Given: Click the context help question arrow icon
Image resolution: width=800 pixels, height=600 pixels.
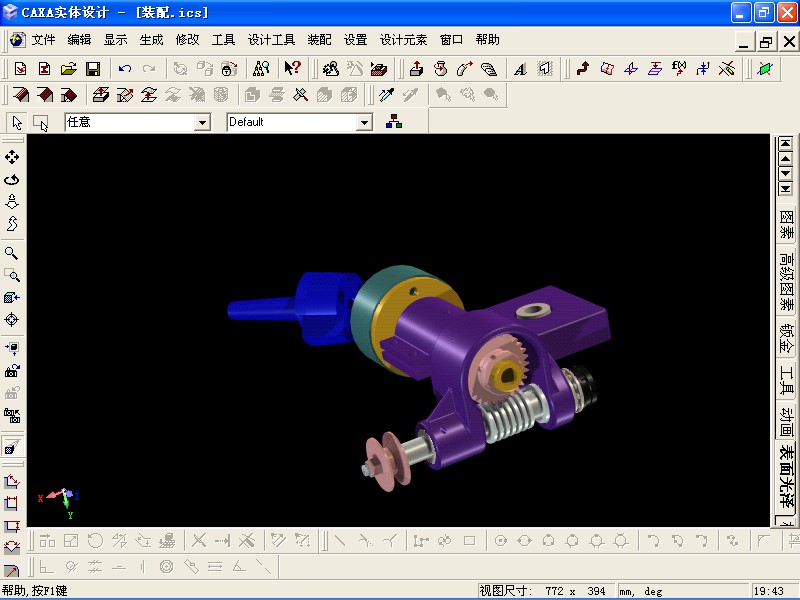Looking at the screenshot, I should (x=292, y=68).
